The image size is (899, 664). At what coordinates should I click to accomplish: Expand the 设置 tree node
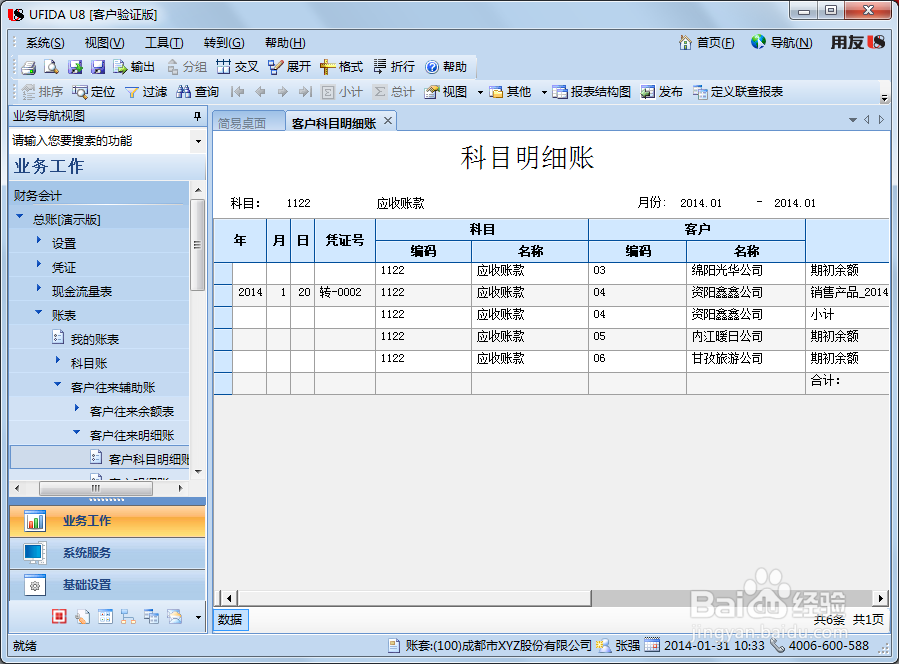point(39,240)
